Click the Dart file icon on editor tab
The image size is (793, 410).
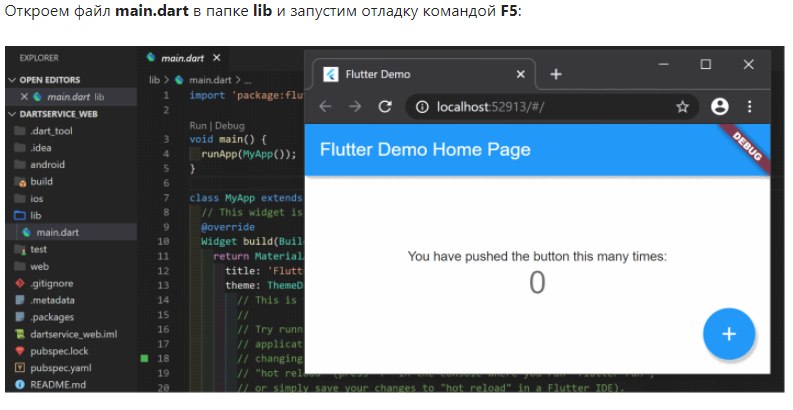point(151,58)
